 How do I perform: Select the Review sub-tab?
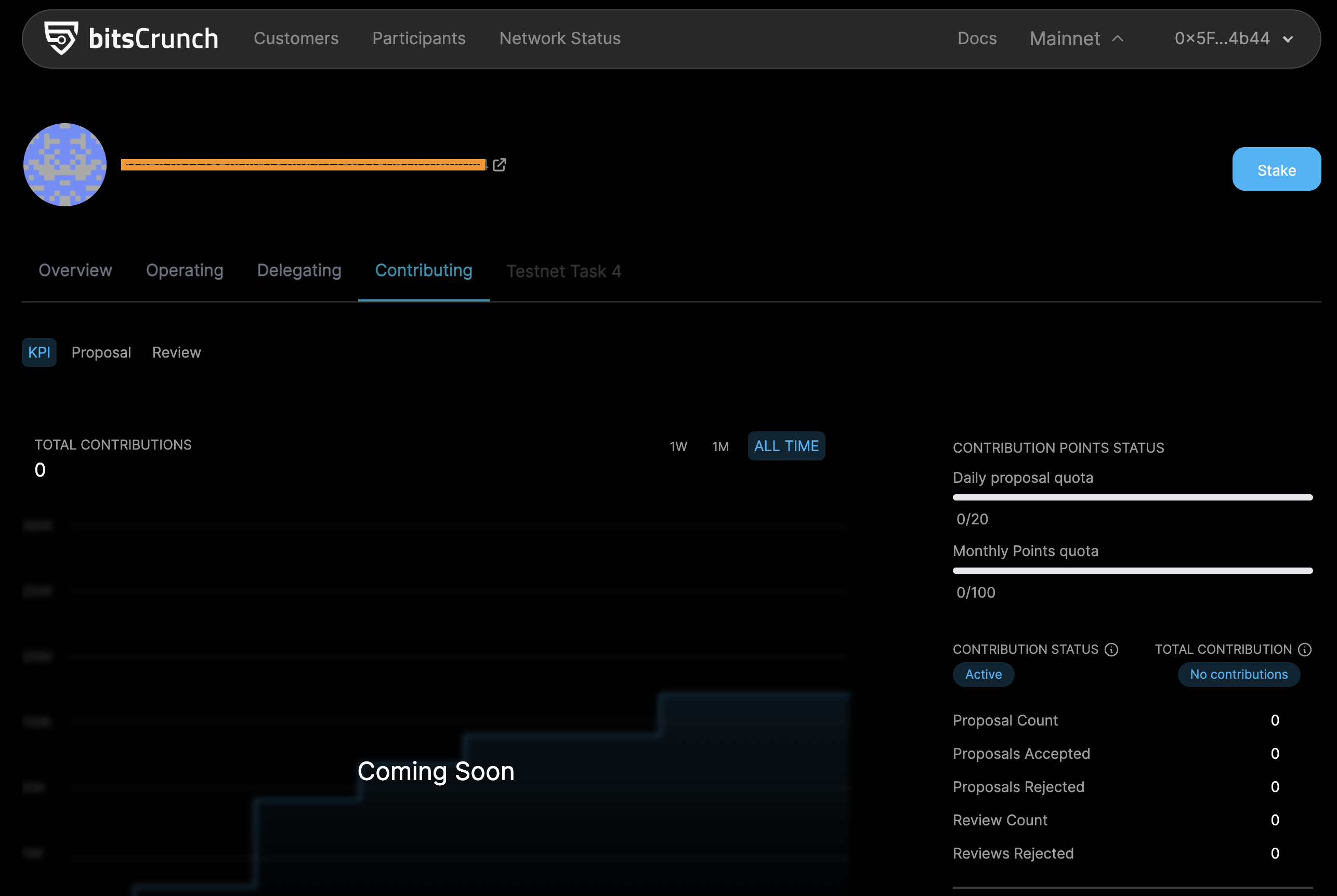177,352
